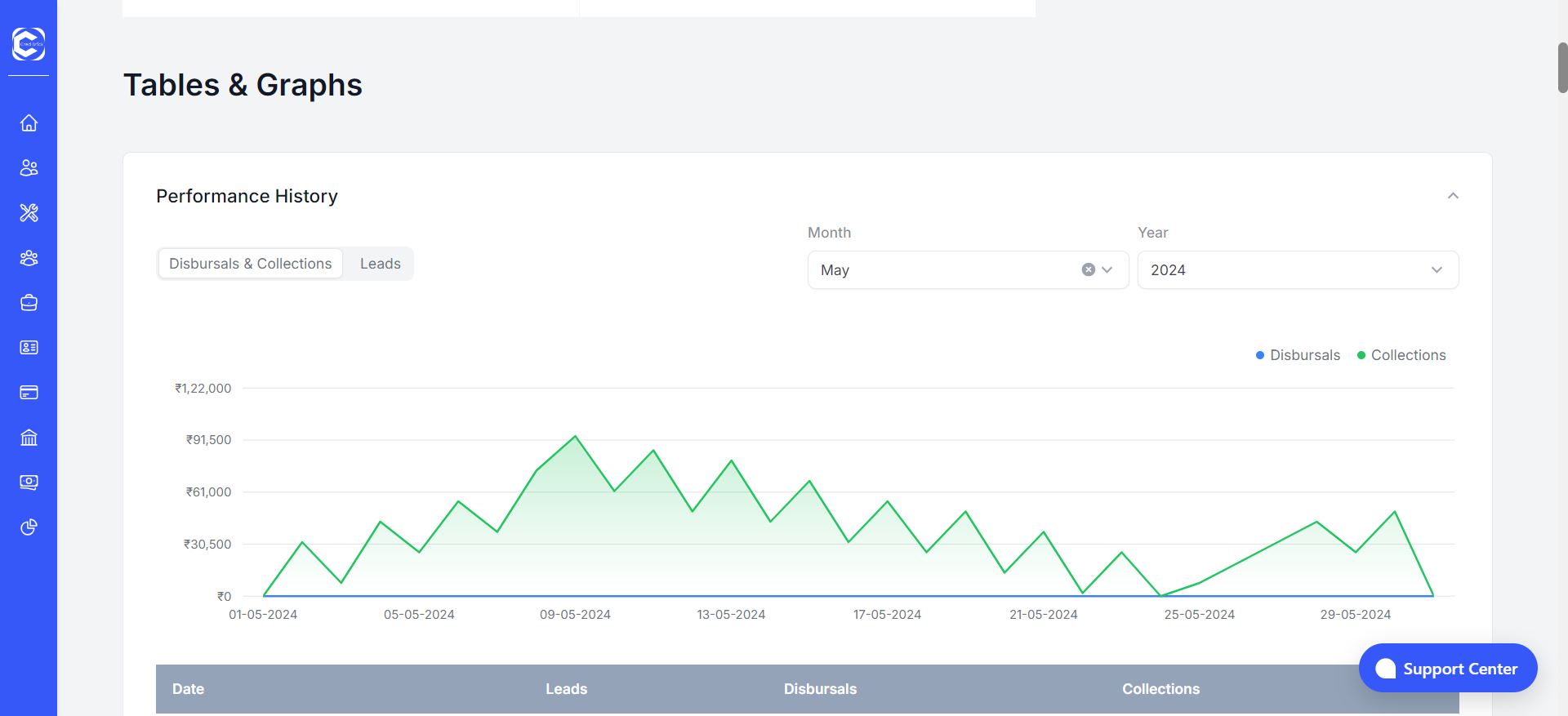
Task: Open the cash money icon
Action: pyautogui.click(x=29, y=483)
